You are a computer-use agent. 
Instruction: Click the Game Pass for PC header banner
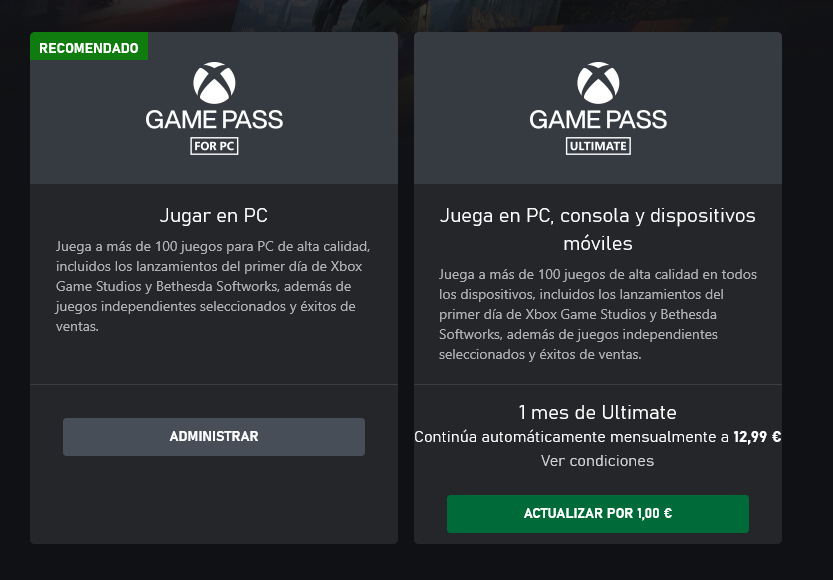(214, 108)
